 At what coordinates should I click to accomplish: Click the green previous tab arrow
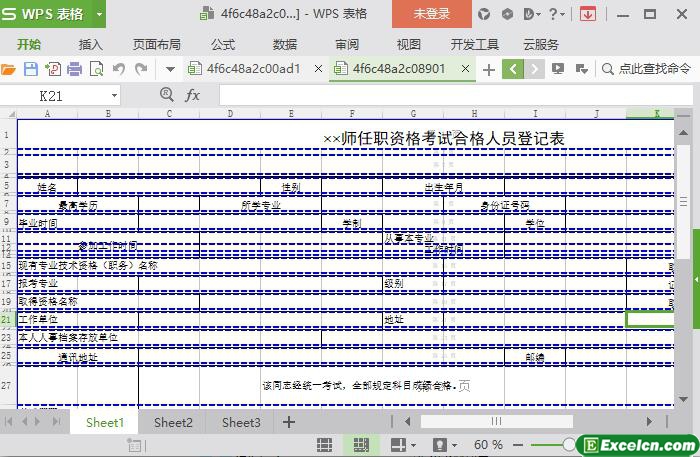click(513, 69)
